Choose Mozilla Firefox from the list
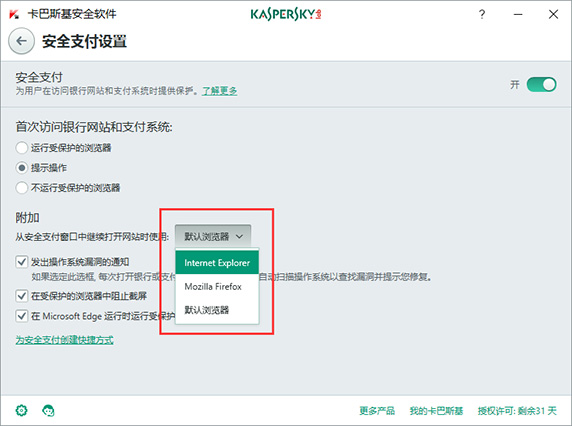The width and height of the screenshot is (572, 426). [x=217, y=286]
